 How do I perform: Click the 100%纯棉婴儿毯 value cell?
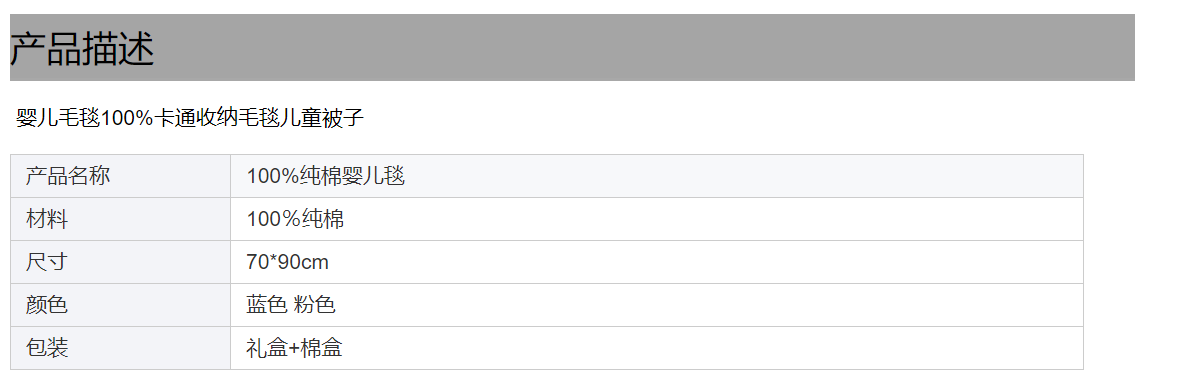point(657,176)
